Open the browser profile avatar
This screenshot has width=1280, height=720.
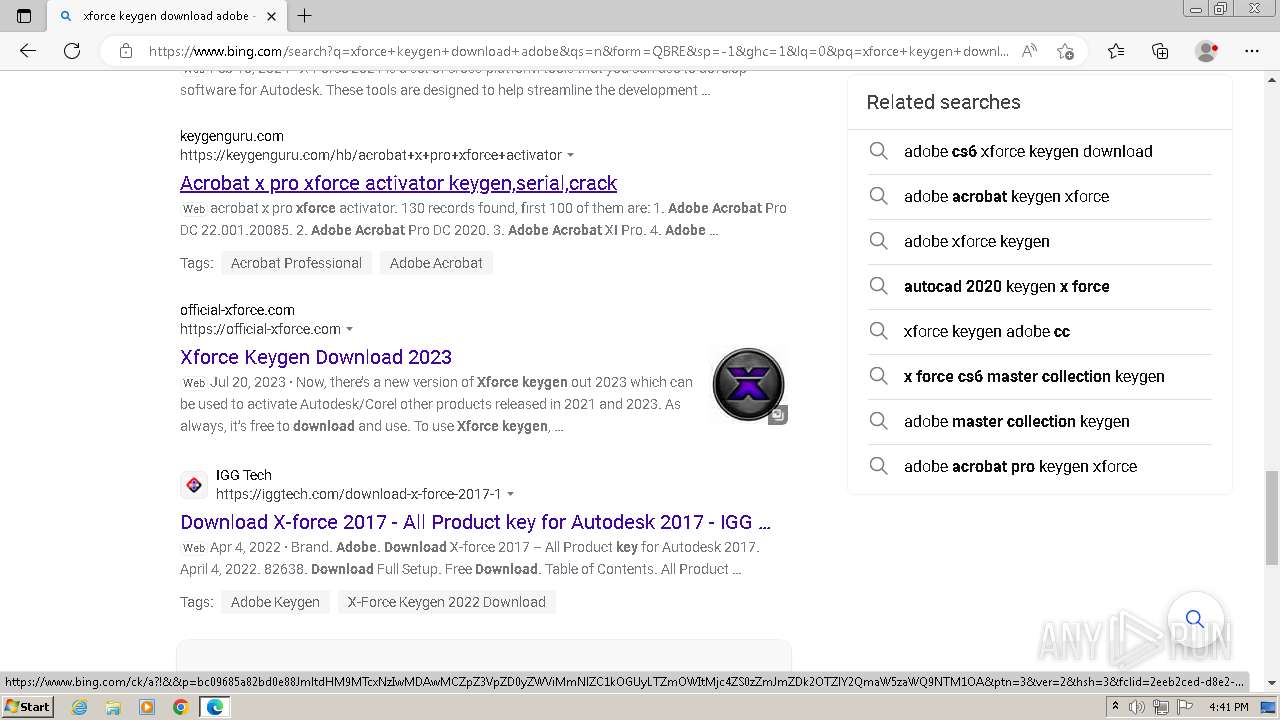click(1207, 51)
